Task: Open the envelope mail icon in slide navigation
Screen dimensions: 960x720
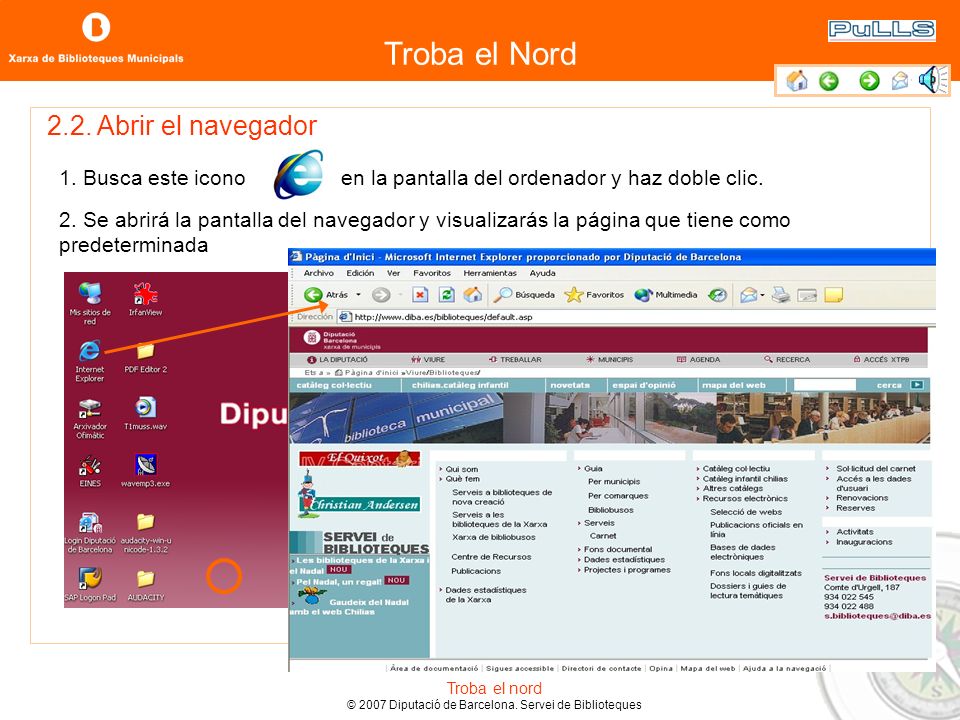Action: click(x=899, y=80)
